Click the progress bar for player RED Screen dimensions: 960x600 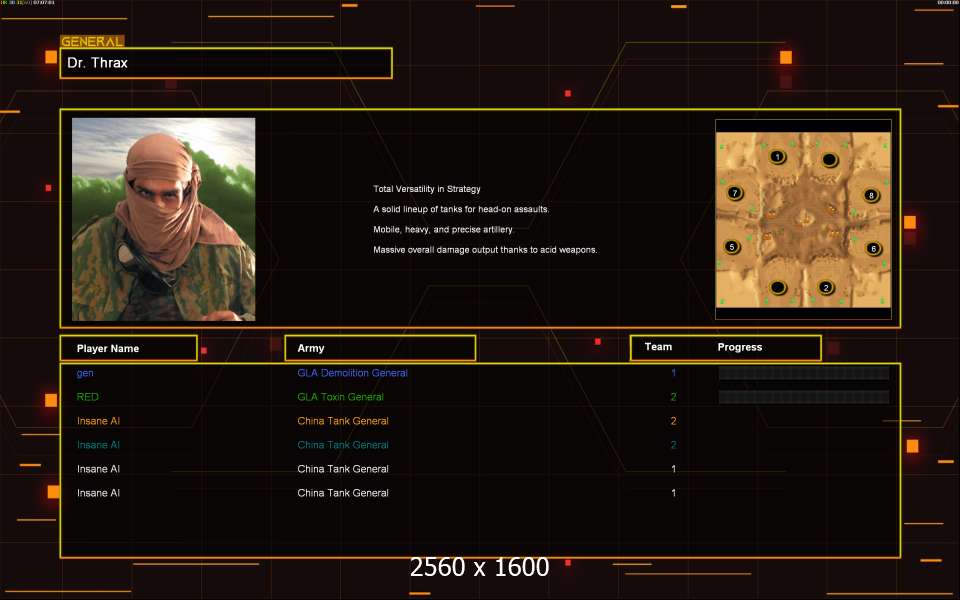click(803, 397)
